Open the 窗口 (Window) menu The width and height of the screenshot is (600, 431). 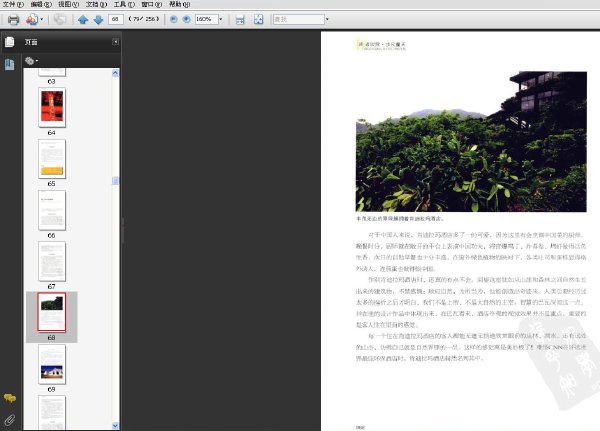[152, 4]
